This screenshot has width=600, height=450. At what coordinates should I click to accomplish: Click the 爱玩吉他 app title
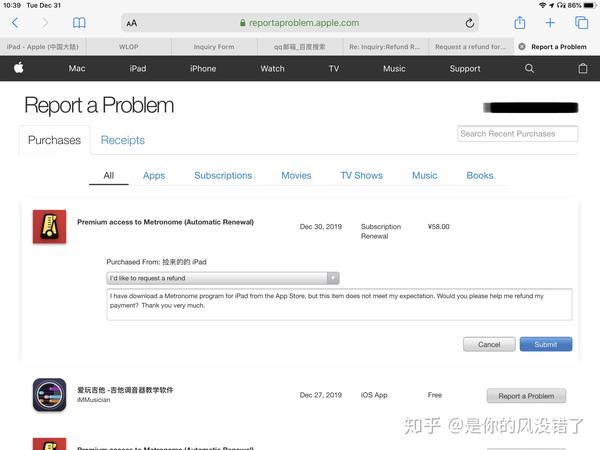(x=125, y=390)
